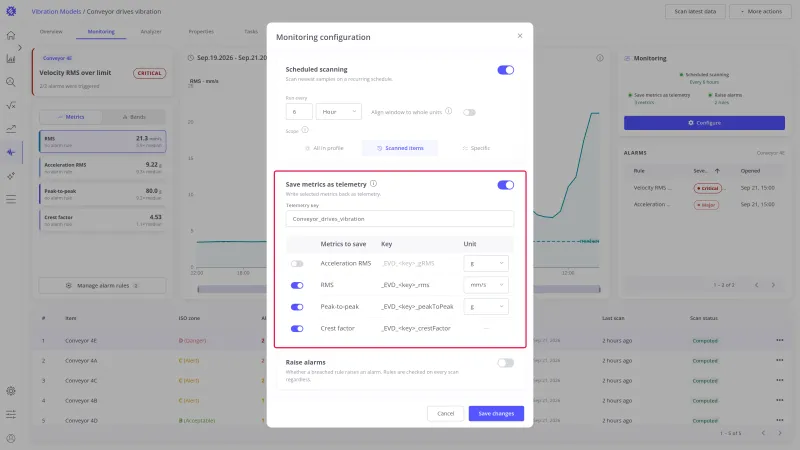Open the More actions dropdown

pyautogui.click(x=761, y=11)
